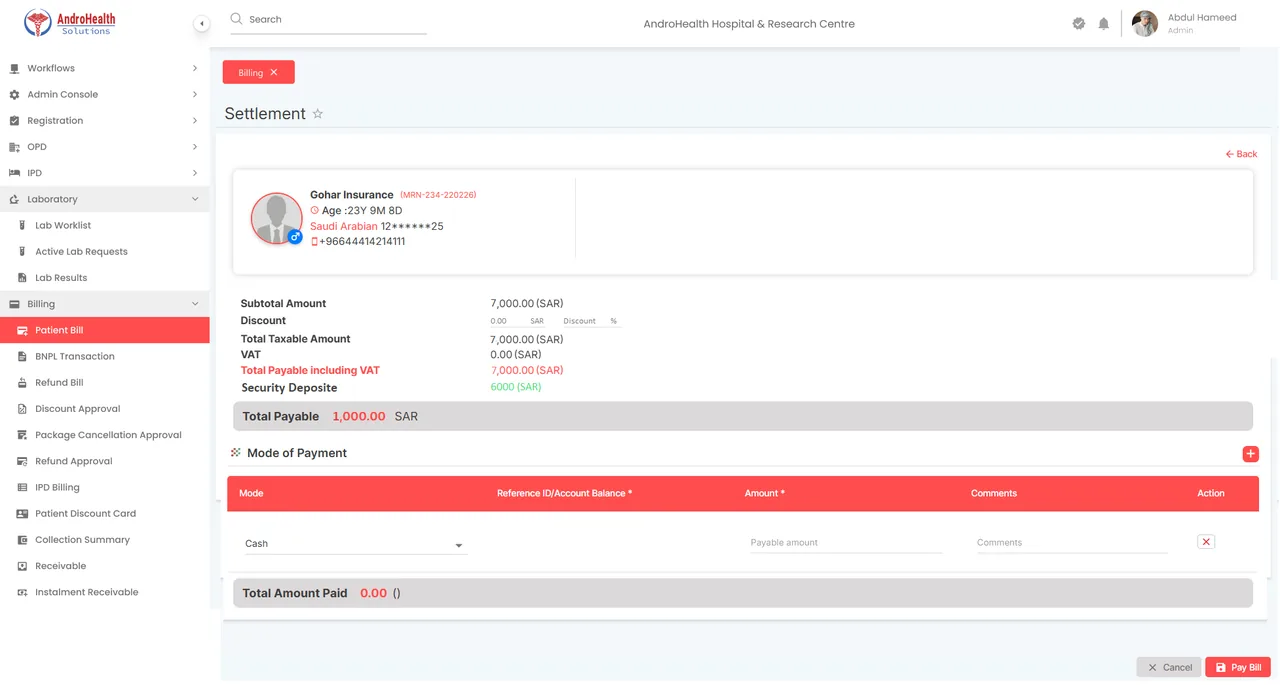The width and height of the screenshot is (1280, 685).
Task: Expand the Workflows menu chevron
Action: click(195, 68)
